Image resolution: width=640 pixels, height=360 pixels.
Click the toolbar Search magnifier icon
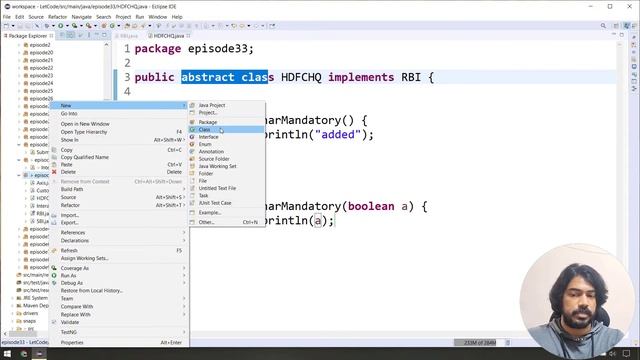603,26
